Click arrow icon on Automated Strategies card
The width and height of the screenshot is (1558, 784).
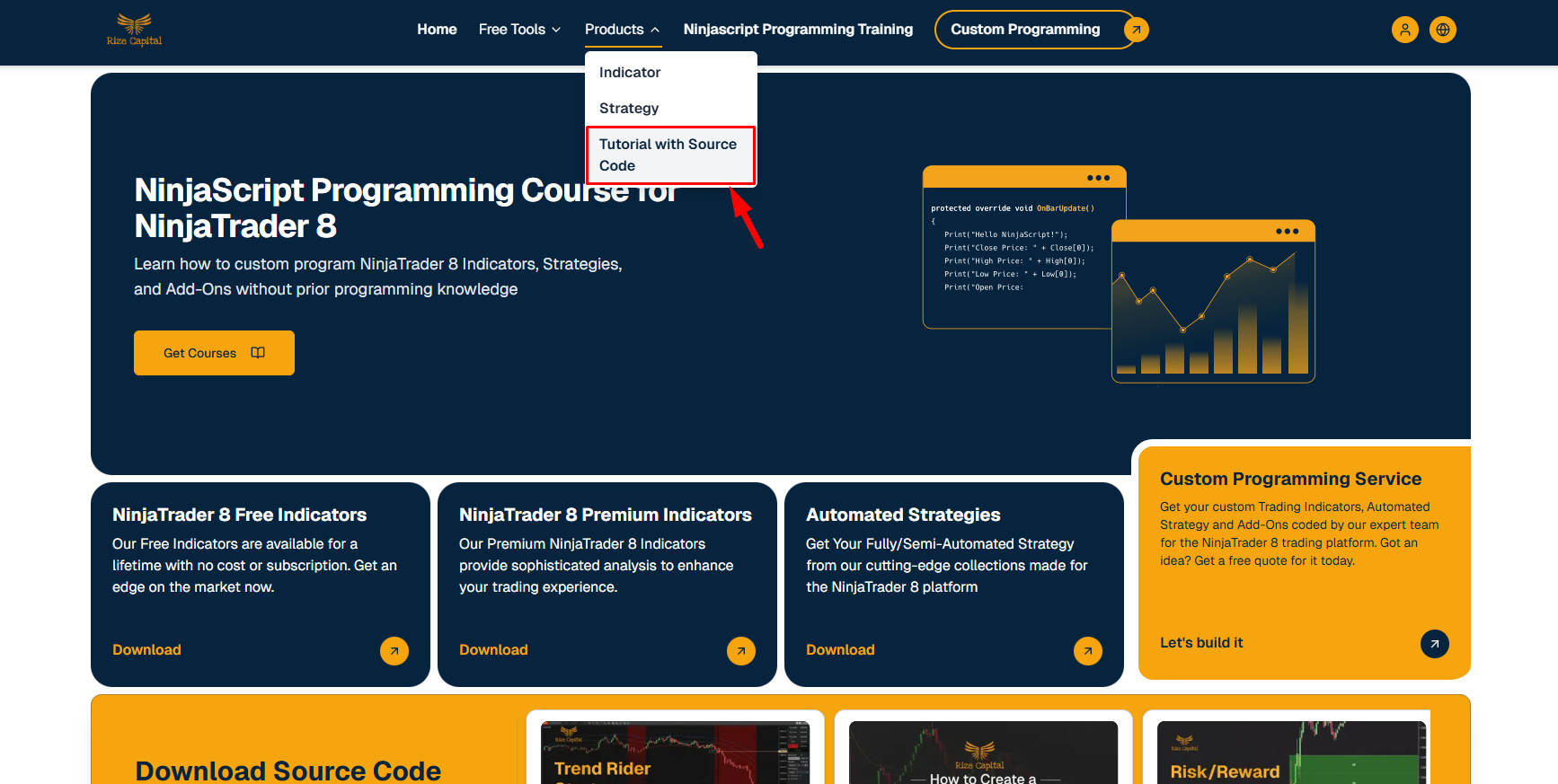(1088, 651)
